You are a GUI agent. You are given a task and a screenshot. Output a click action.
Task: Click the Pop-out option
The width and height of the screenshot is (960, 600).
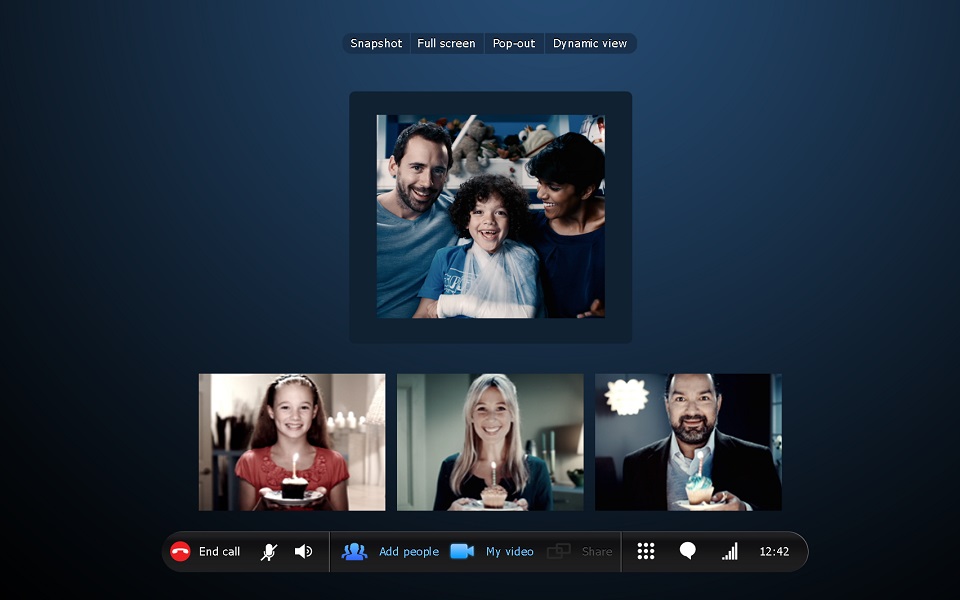click(514, 43)
